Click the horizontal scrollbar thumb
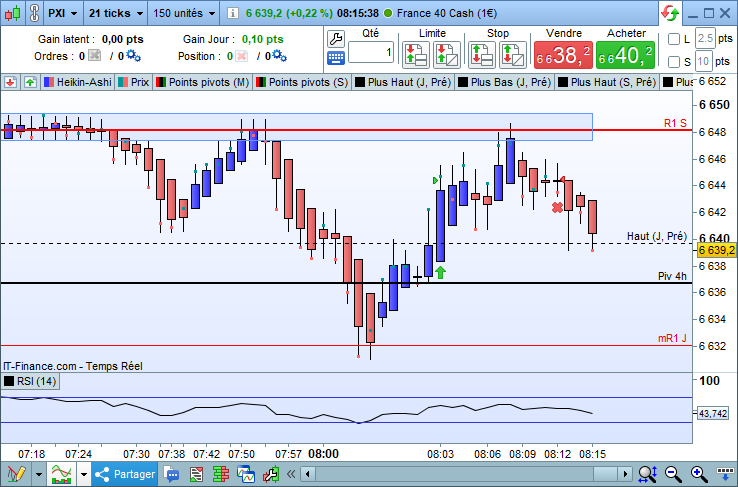 coord(605,474)
